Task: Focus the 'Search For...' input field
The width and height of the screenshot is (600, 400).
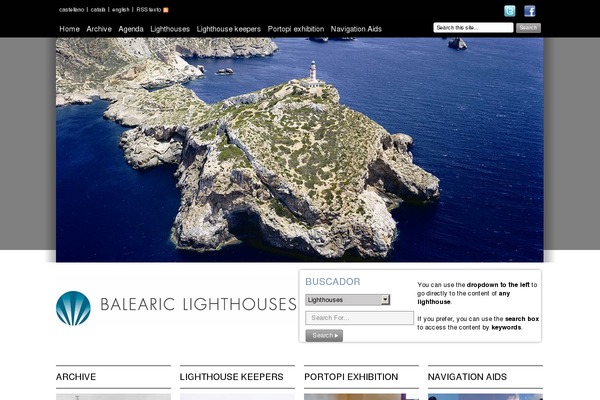Action: pos(359,318)
